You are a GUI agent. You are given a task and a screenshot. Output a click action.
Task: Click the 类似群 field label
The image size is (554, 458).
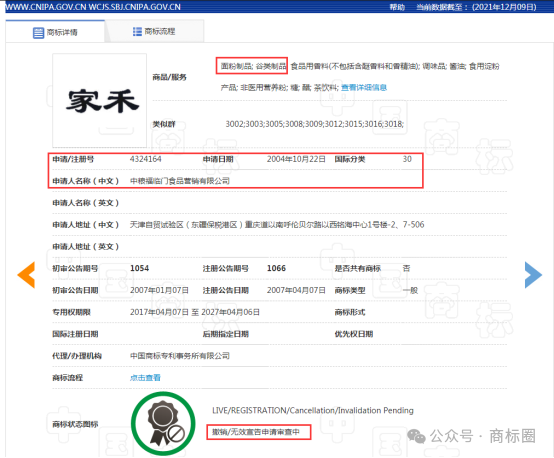(x=164, y=124)
